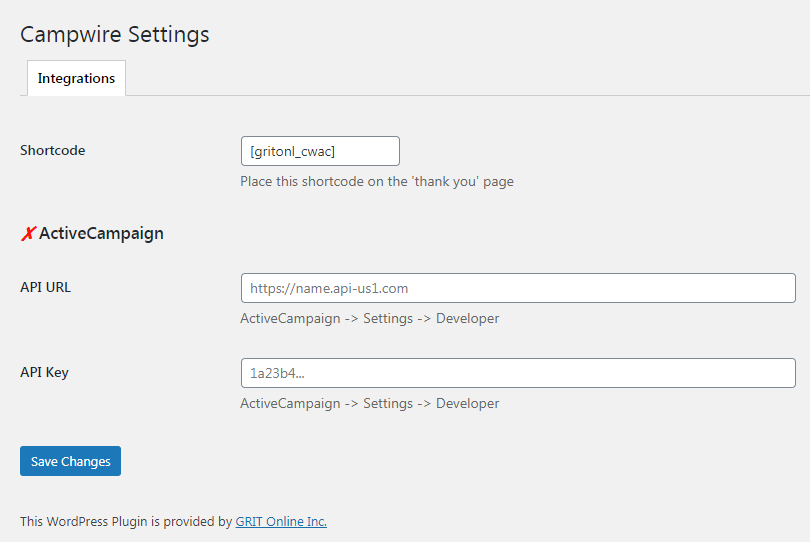Open the GRIT Online Inc. link
The width and height of the screenshot is (810, 542).
tap(281, 521)
